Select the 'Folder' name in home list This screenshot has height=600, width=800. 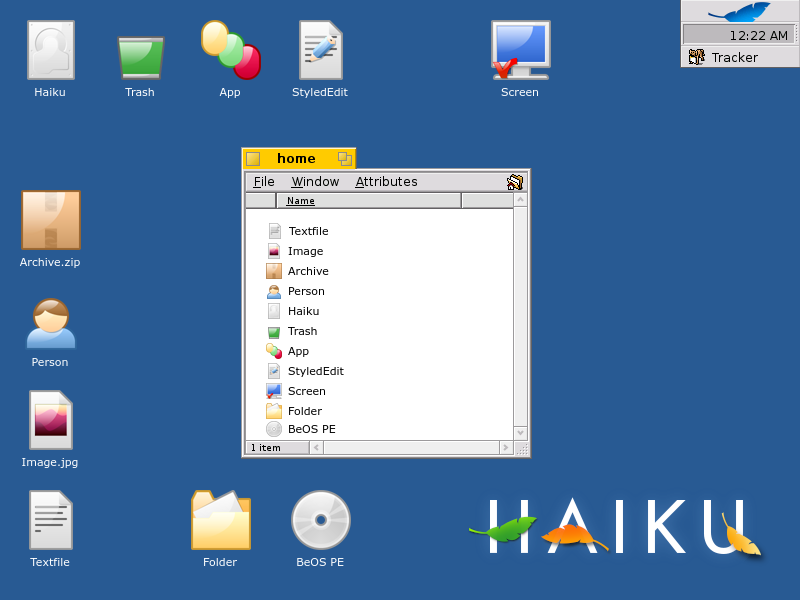click(305, 411)
